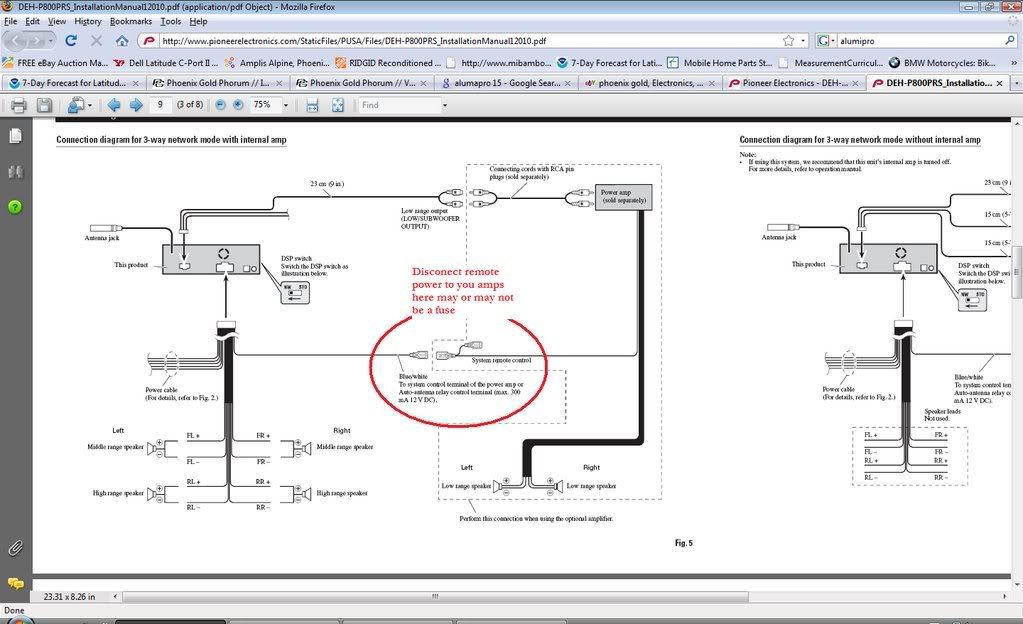Open the Bookmarks menu
Screen dimensions: 1023x624
pos(131,22)
